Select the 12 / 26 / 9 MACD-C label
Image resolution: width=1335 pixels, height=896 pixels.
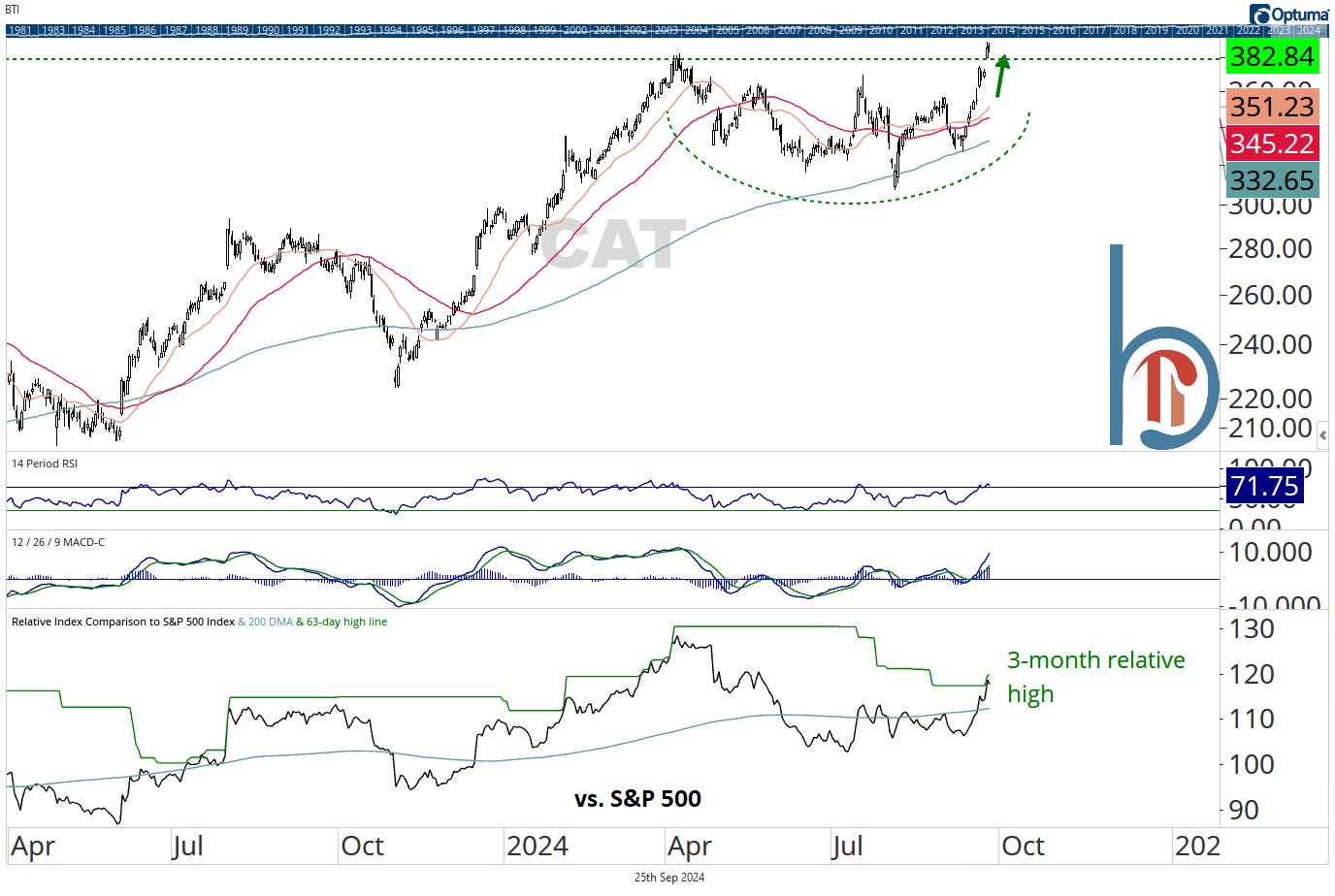(x=58, y=542)
